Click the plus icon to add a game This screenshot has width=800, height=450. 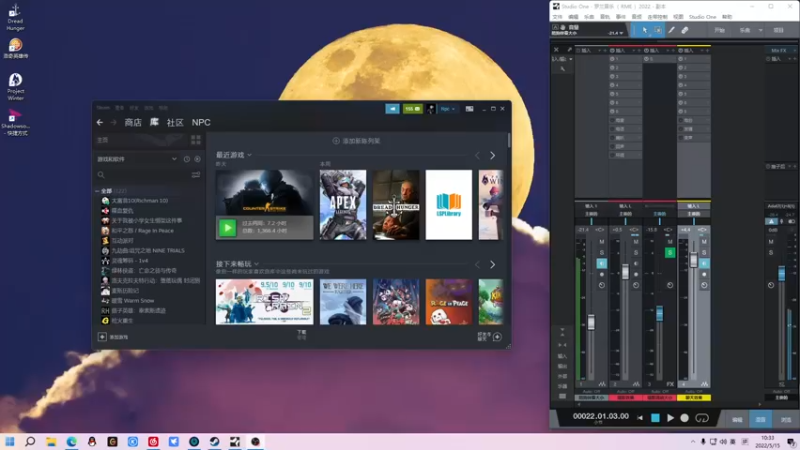pyautogui.click(x=102, y=337)
